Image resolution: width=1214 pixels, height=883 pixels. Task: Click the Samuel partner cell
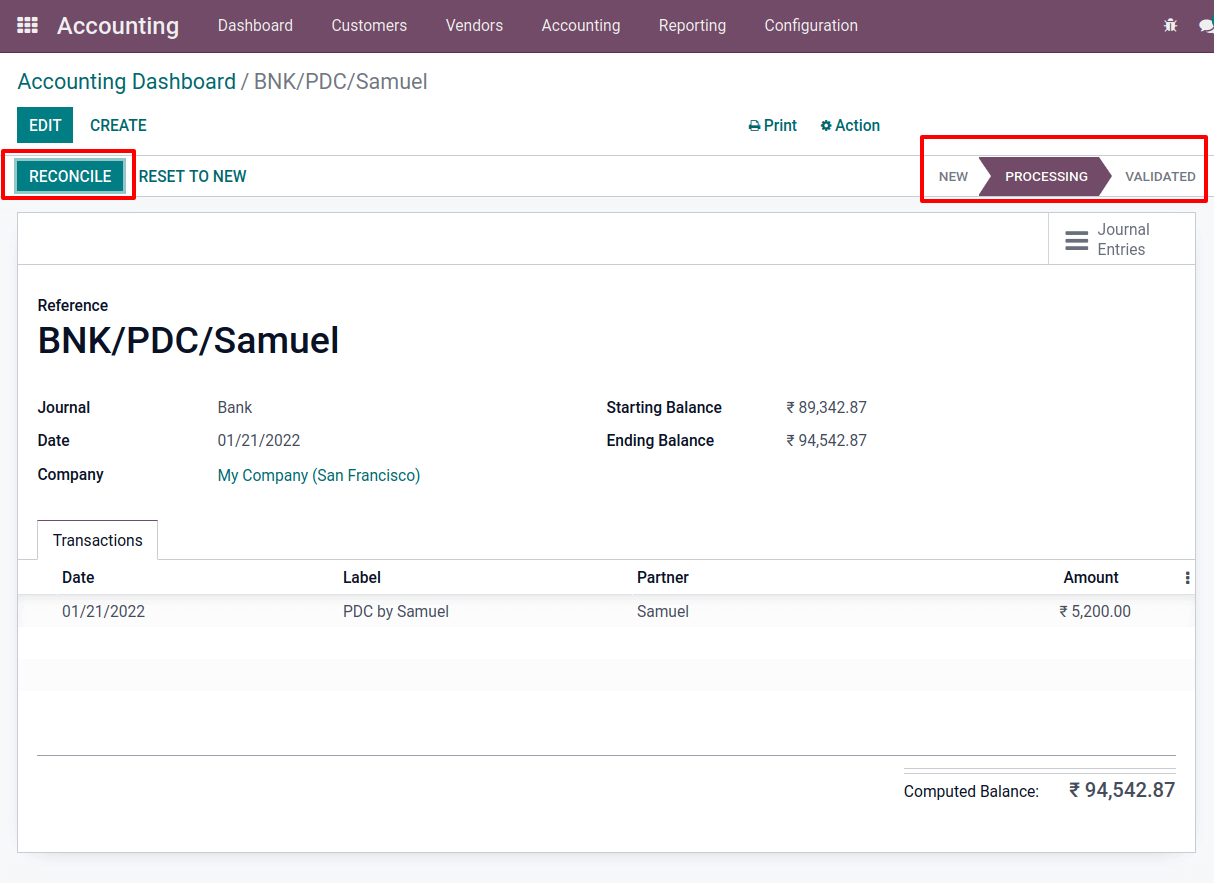click(x=663, y=611)
